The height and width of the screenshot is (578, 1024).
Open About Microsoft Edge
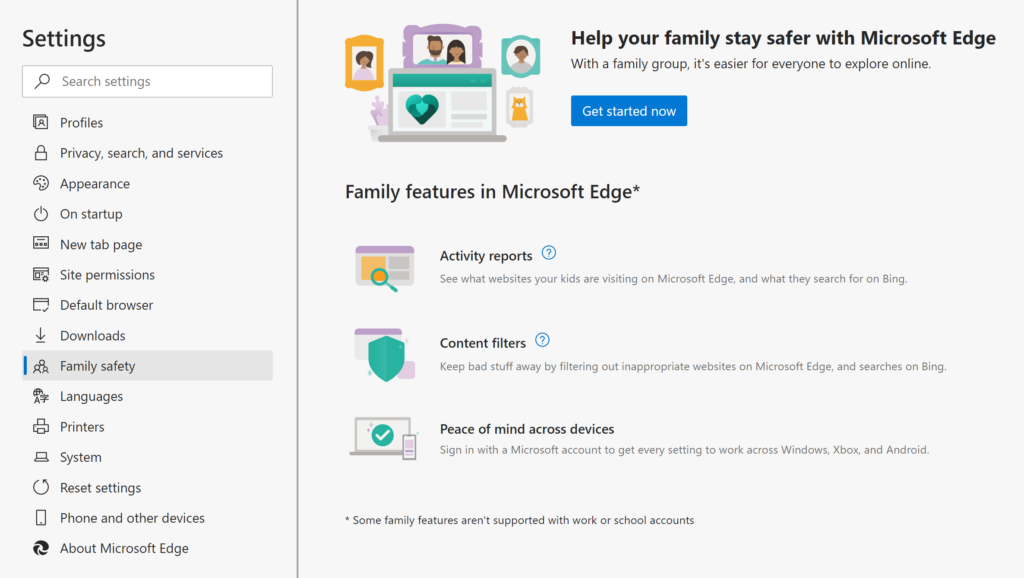point(148,548)
